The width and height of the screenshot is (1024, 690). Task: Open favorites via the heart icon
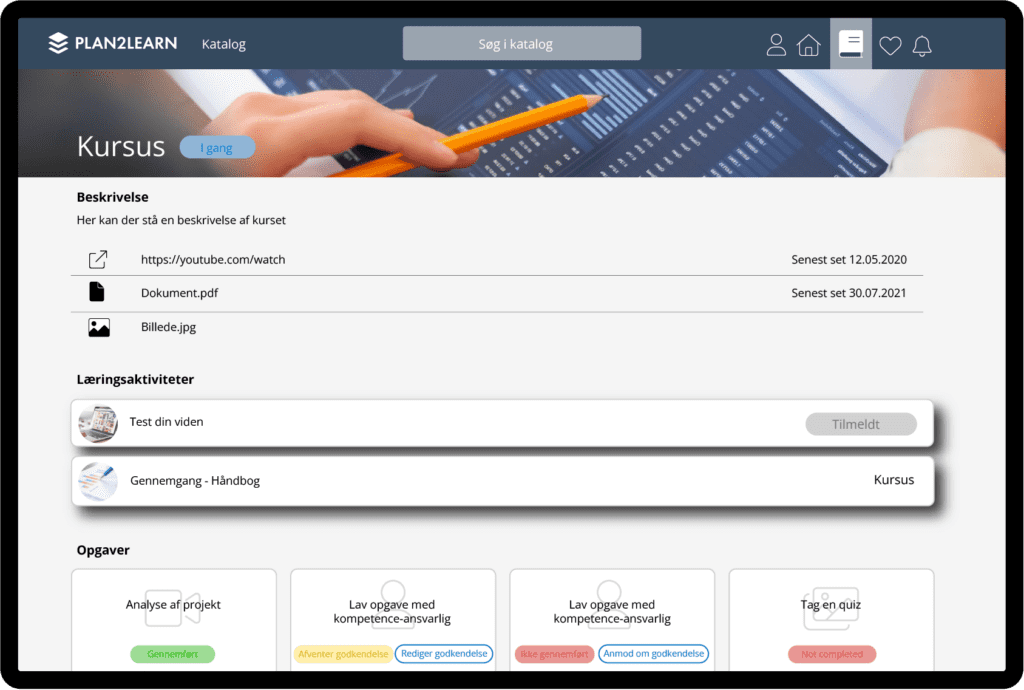coord(889,44)
